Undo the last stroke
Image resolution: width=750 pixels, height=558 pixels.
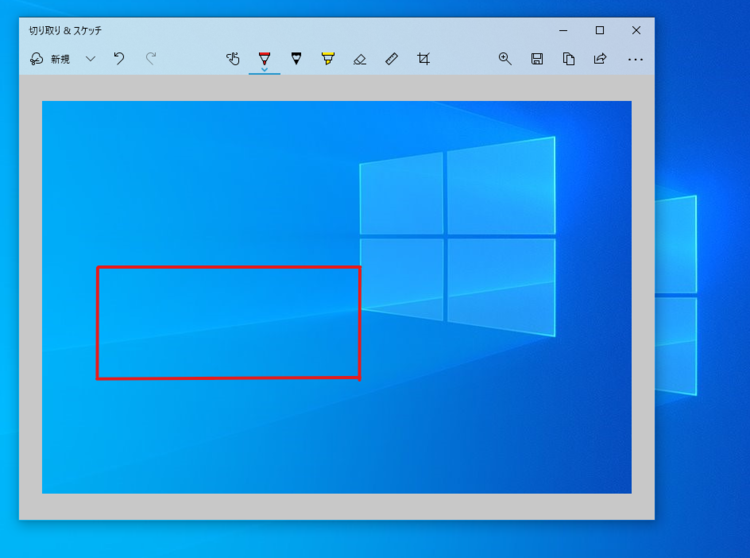click(119, 59)
